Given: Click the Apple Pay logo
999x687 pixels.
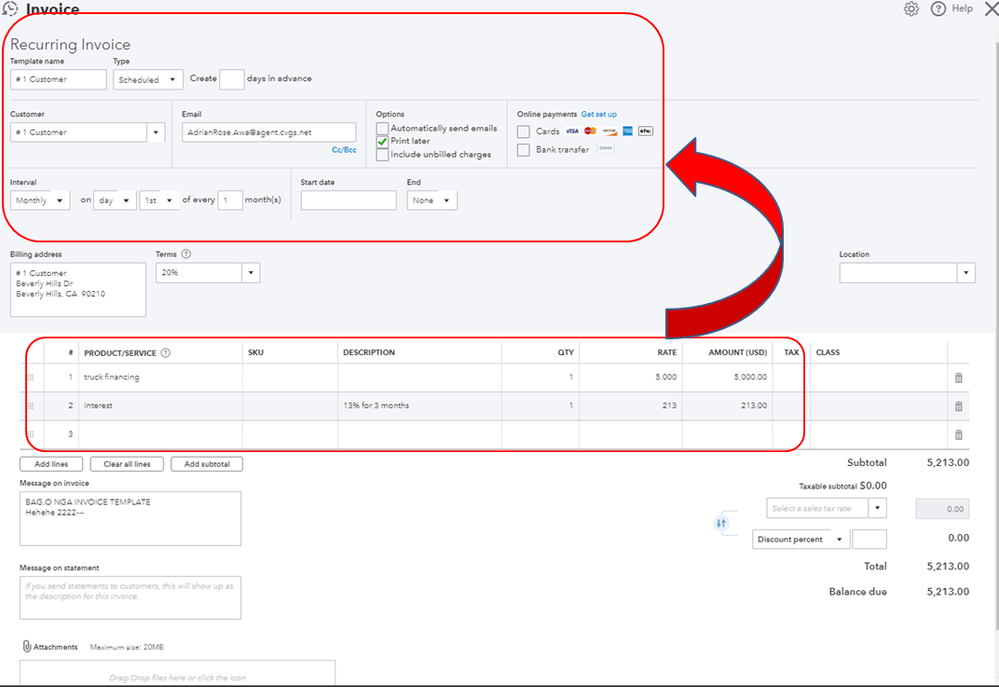Looking at the screenshot, I should (x=645, y=131).
